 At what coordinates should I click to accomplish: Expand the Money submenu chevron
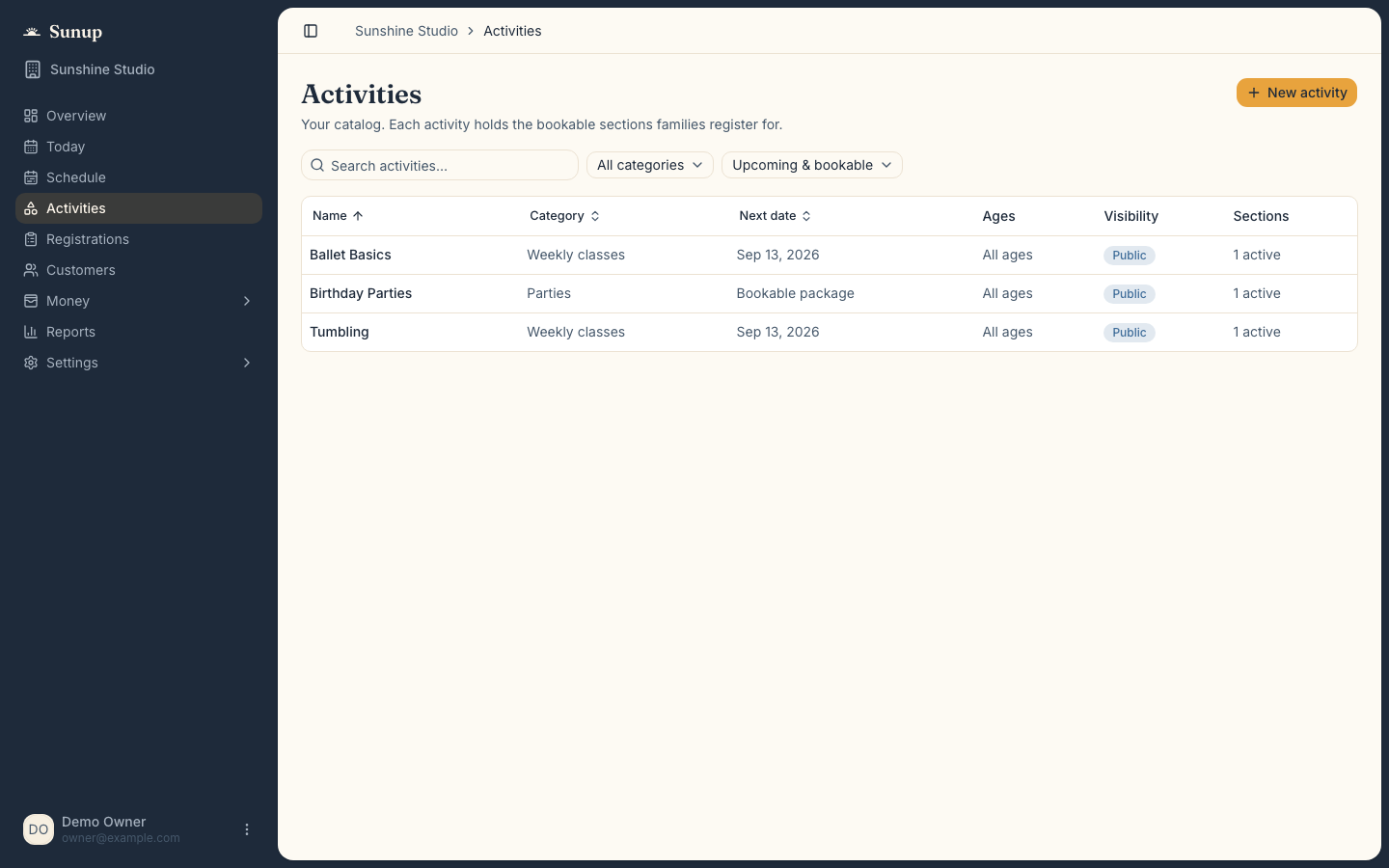click(247, 301)
